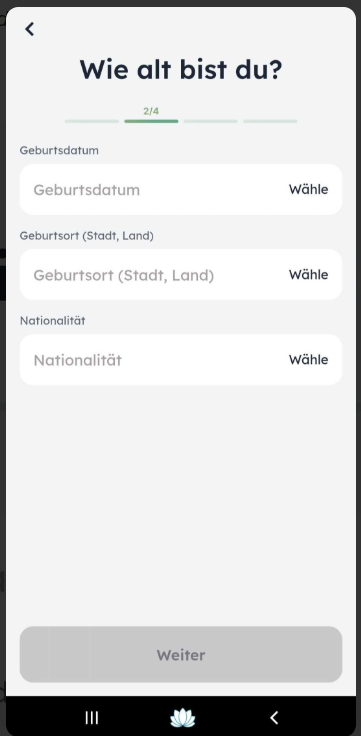
Task: Tap the bottom navigation back chevron
Action: coord(274,718)
